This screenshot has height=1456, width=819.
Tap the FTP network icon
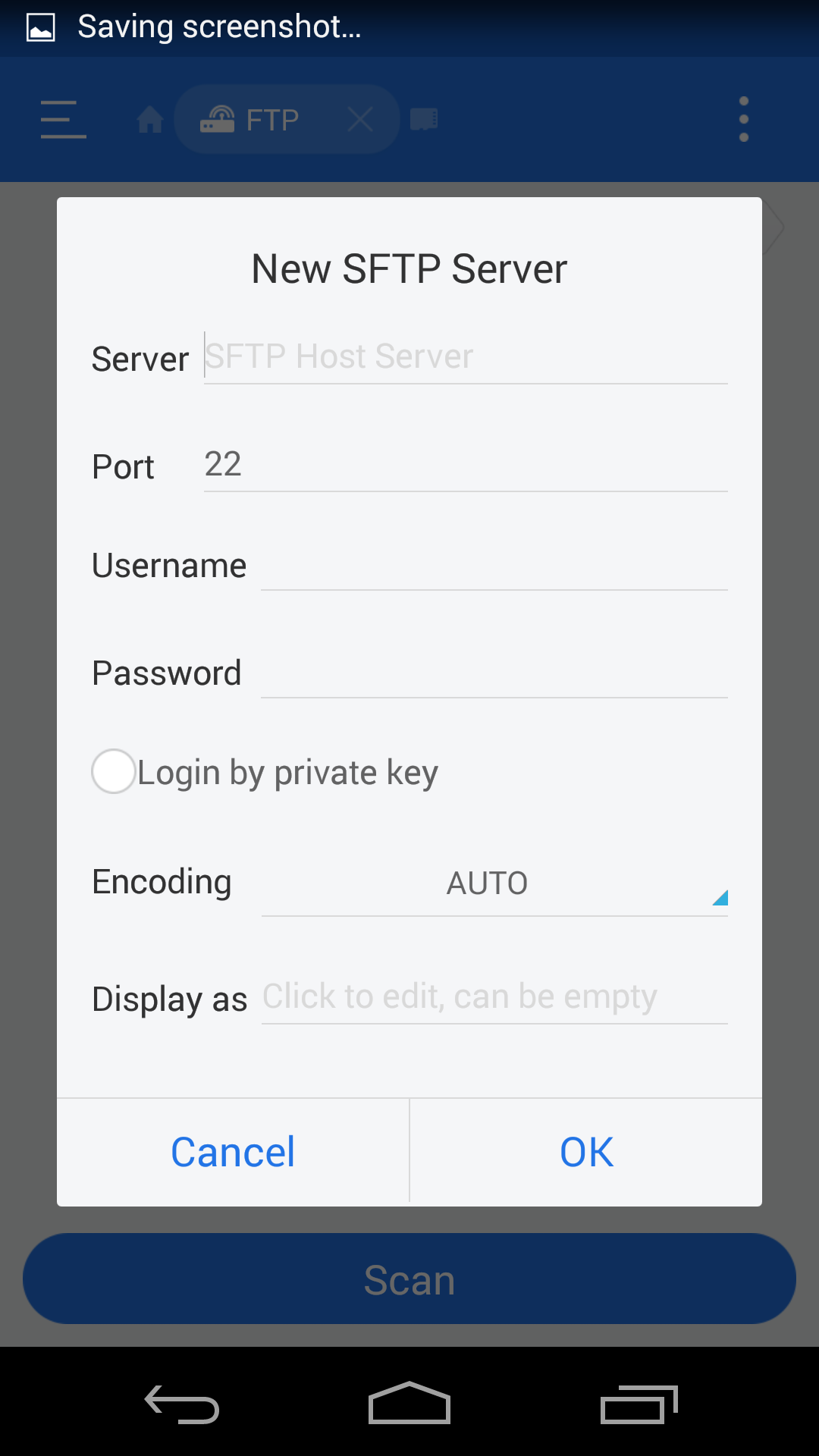click(218, 120)
